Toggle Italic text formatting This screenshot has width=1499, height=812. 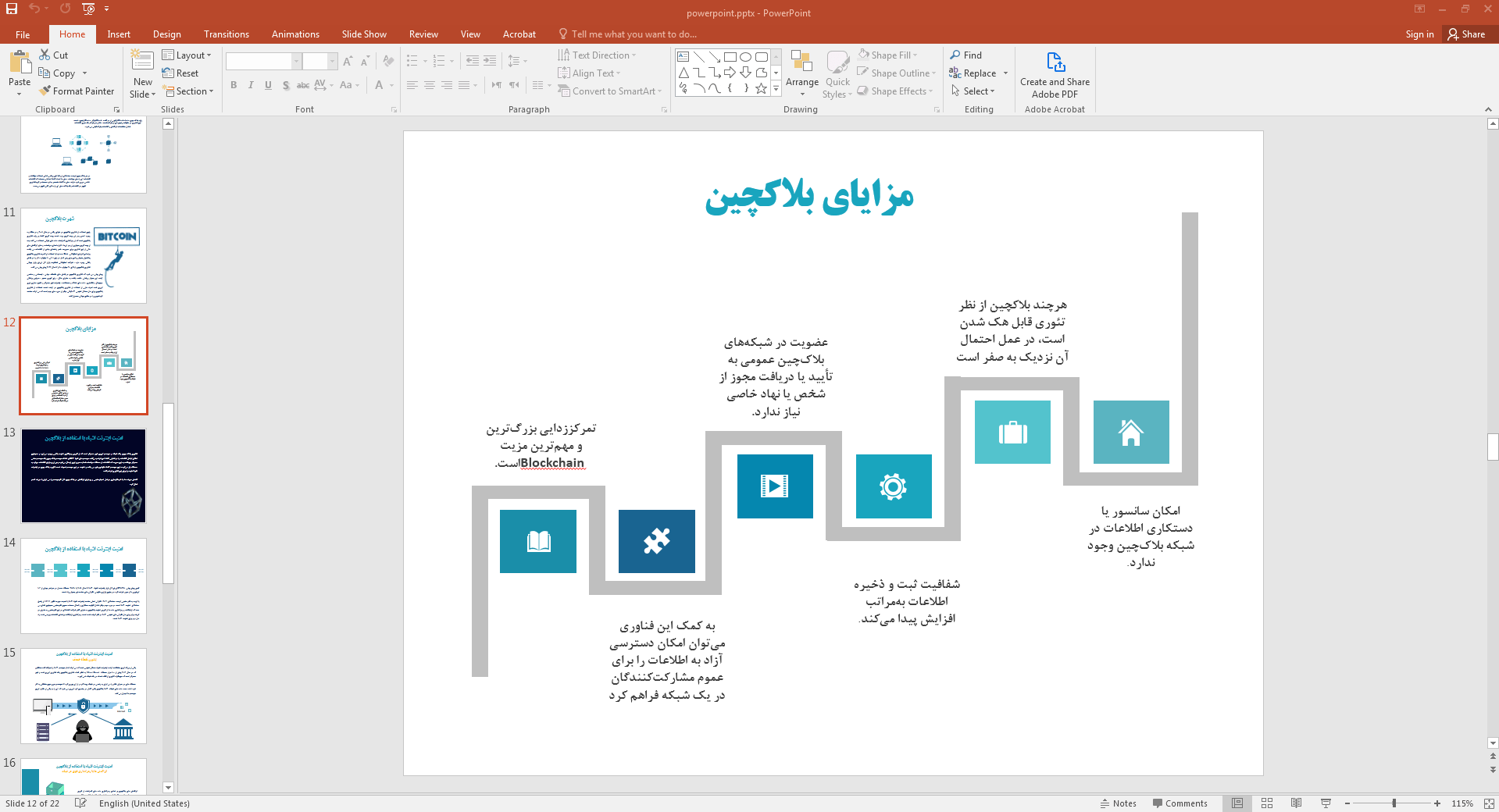click(251, 85)
